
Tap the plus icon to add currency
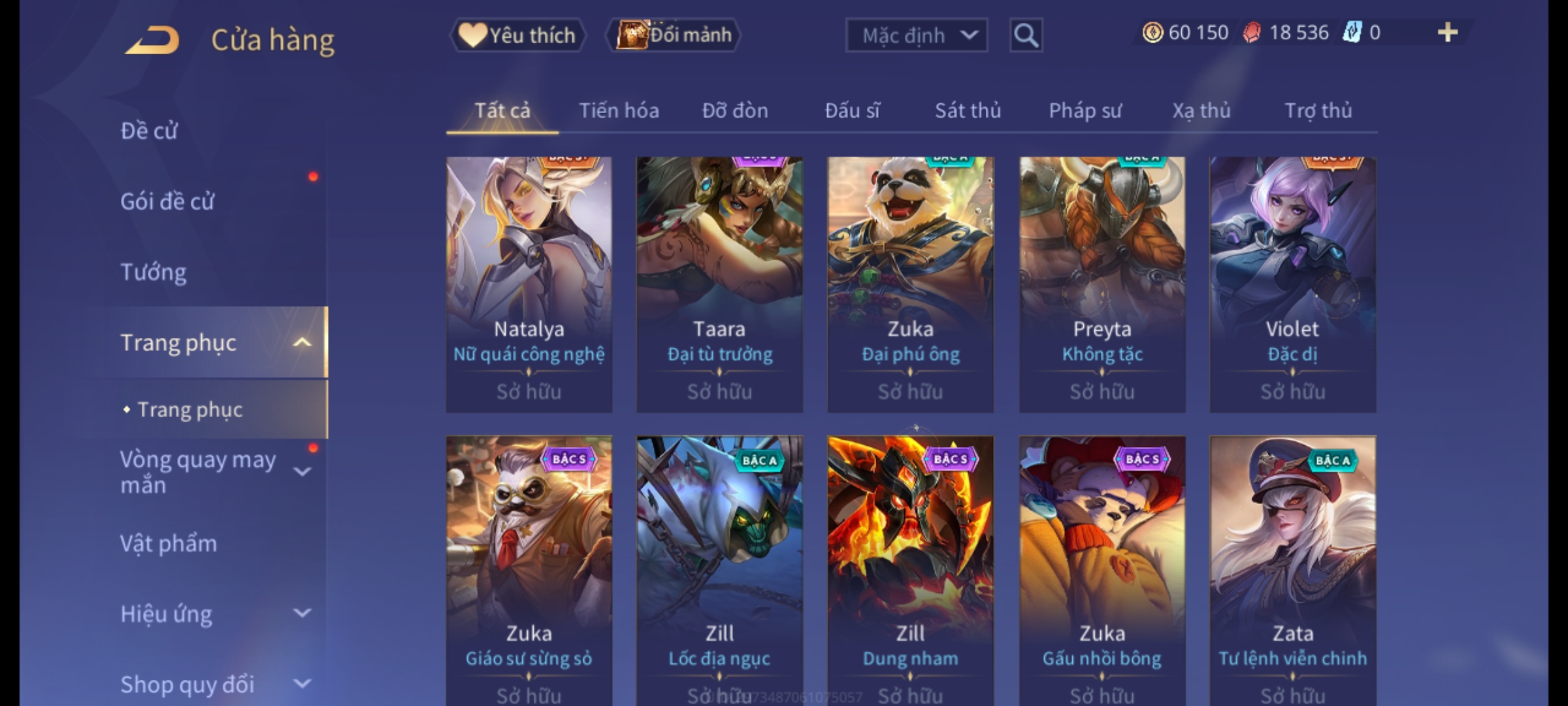click(1448, 33)
